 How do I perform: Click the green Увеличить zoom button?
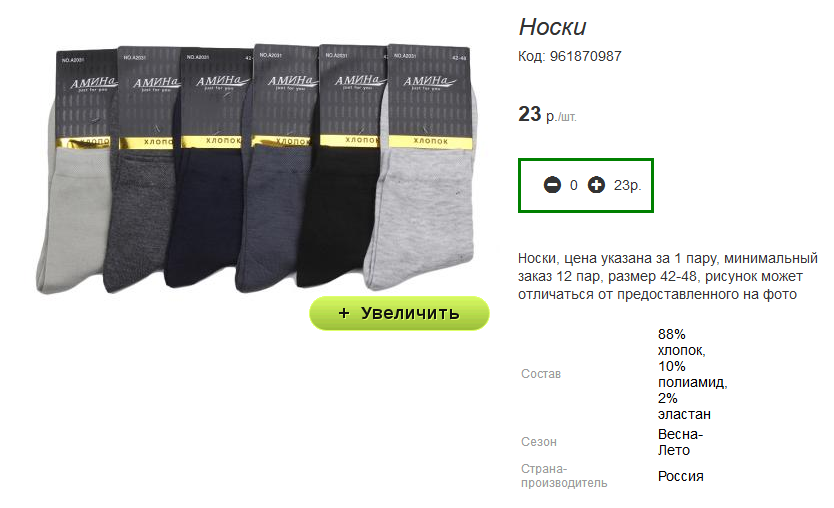pos(399,313)
